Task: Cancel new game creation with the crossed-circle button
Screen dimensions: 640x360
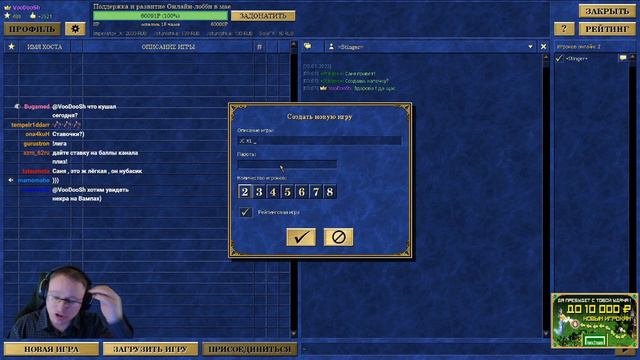Action: [x=338, y=237]
